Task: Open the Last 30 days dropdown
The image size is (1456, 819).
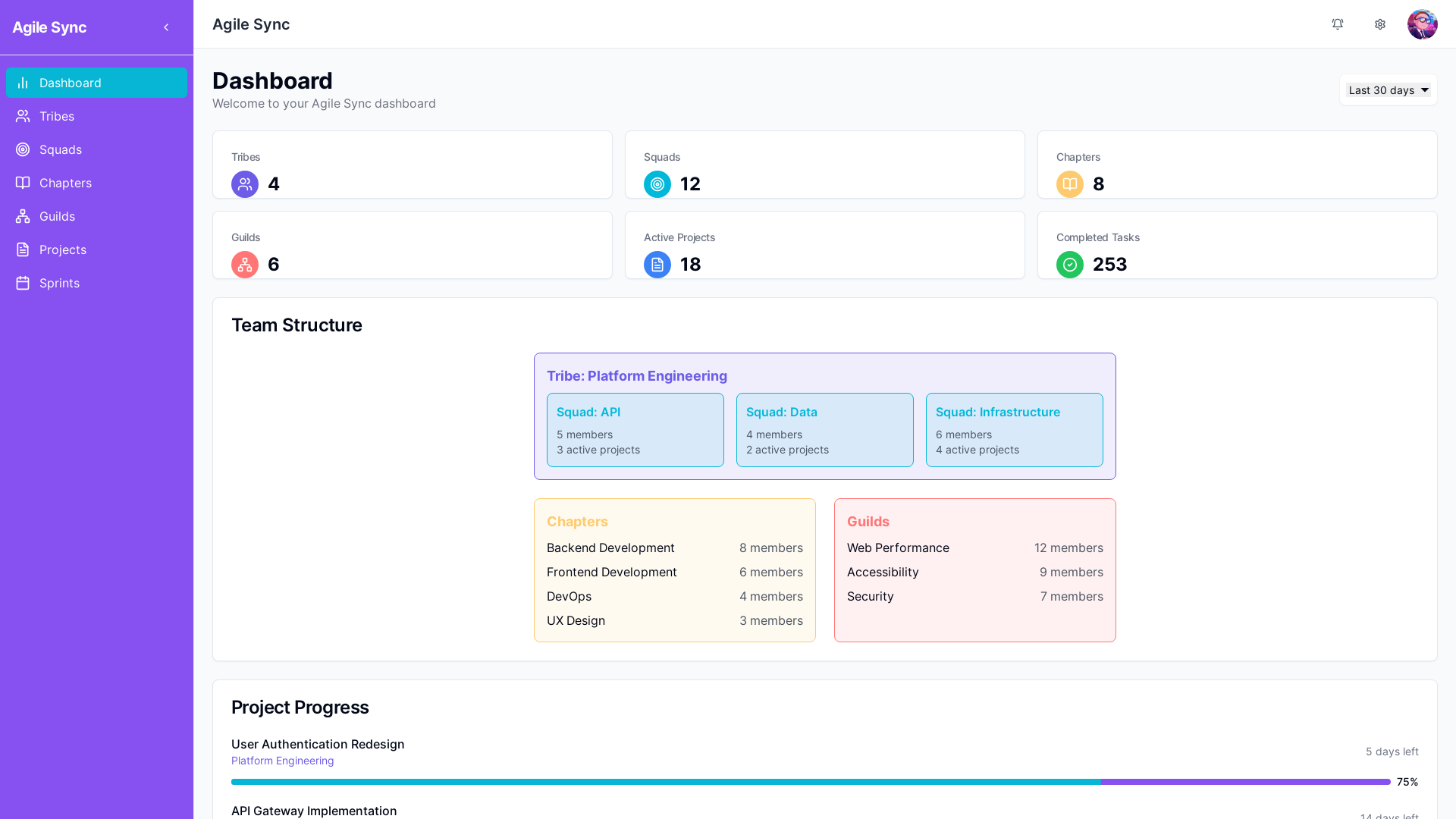Action: [x=1389, y=90]
